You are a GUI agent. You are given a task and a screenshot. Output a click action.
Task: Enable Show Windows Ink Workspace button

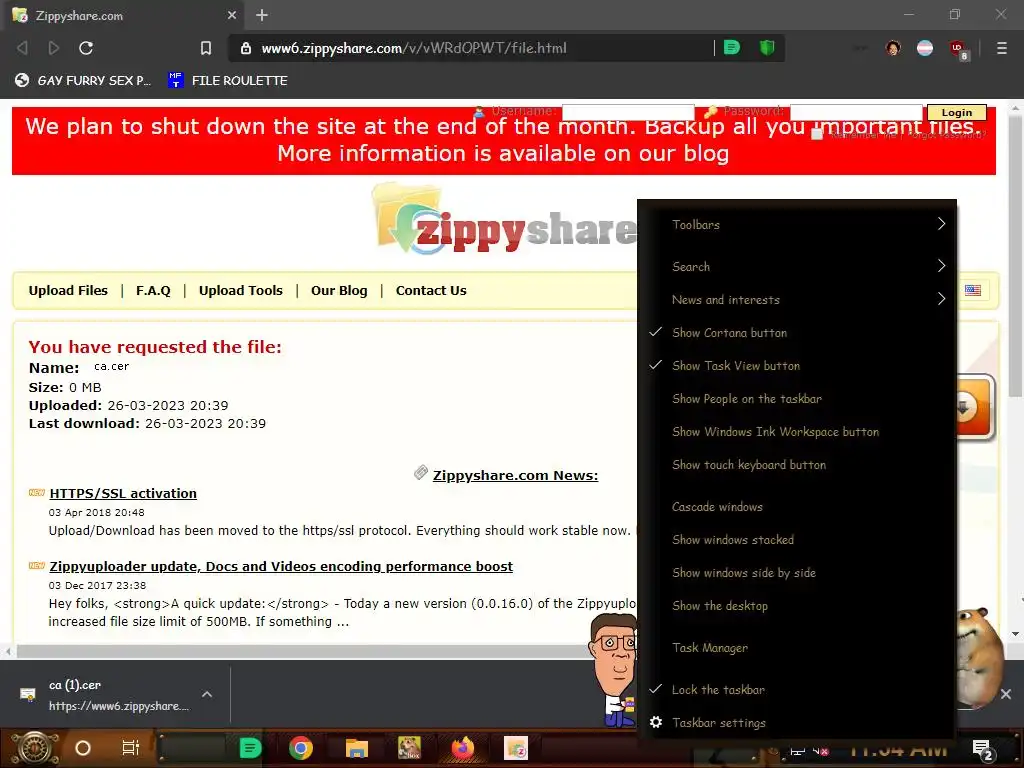click(797, 432)
